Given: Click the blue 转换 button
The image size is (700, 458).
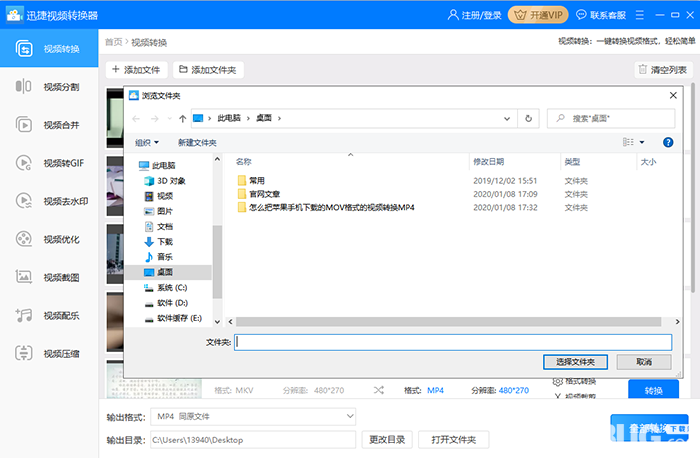Looking at the screenshot, I should click(654, 390).
